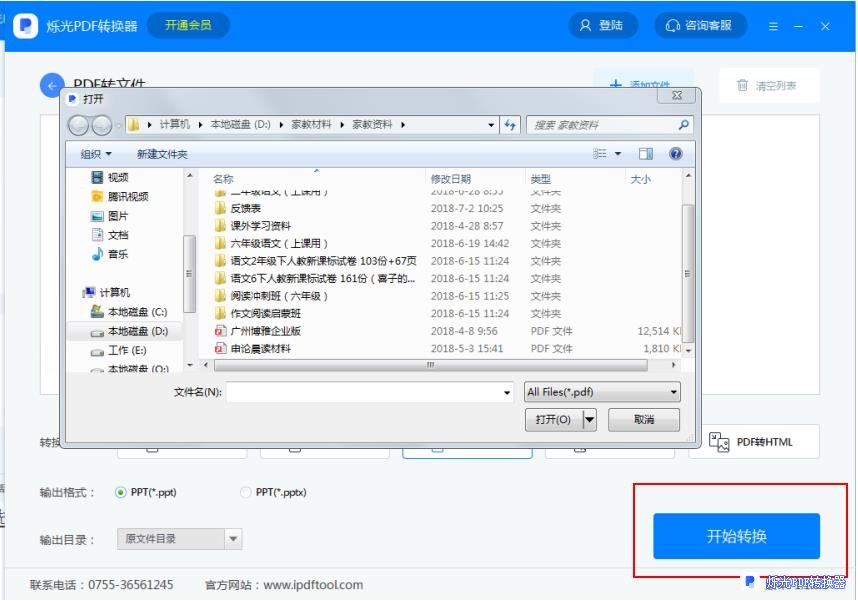858x601 pixels.
Task: Select PPT(*.ppt) output format
Action: pyautogui.click(x=120, y=492)
